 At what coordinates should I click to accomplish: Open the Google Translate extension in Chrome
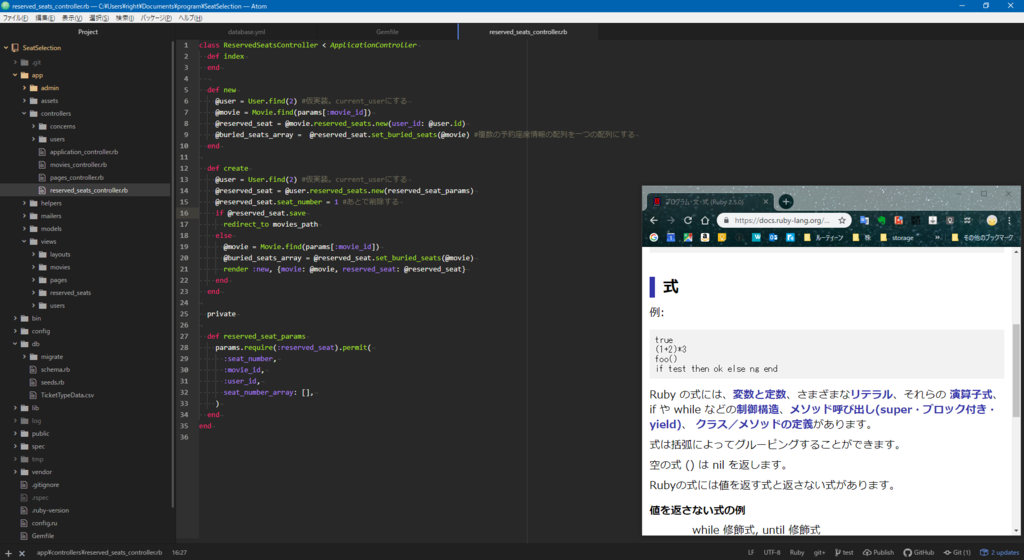point(865,221)
